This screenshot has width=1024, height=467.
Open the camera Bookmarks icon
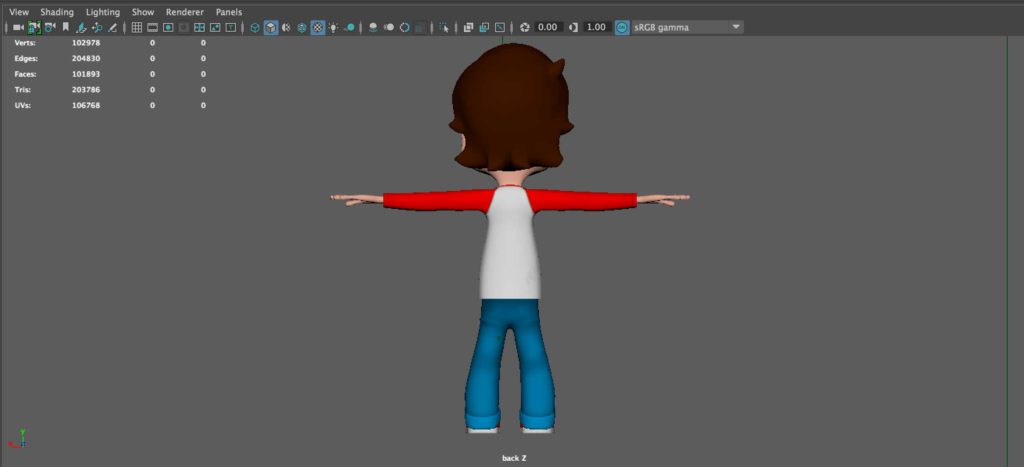coord(64,27)
